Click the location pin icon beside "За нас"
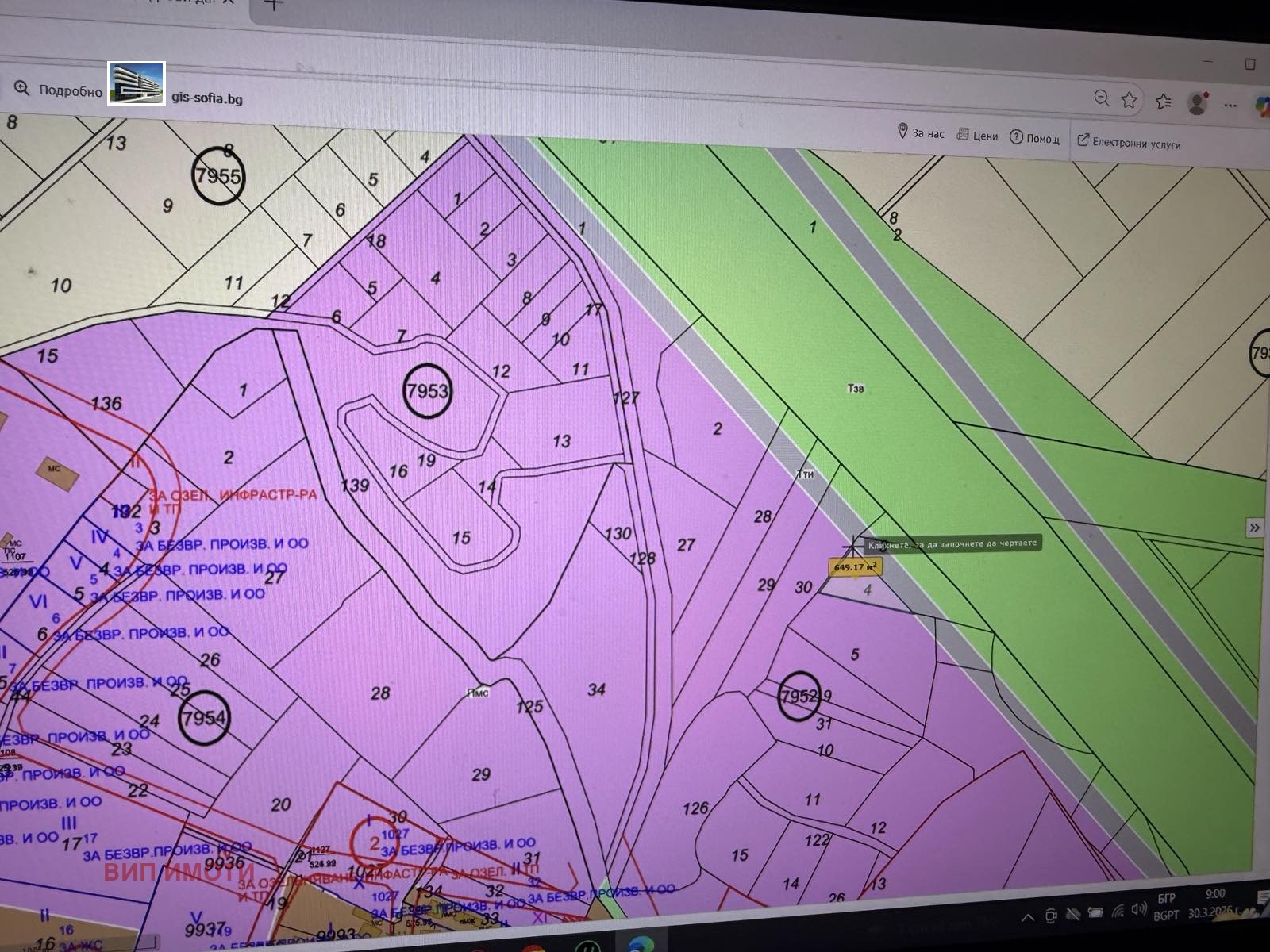Viewport: 1270px width, 952px height. 901,132
